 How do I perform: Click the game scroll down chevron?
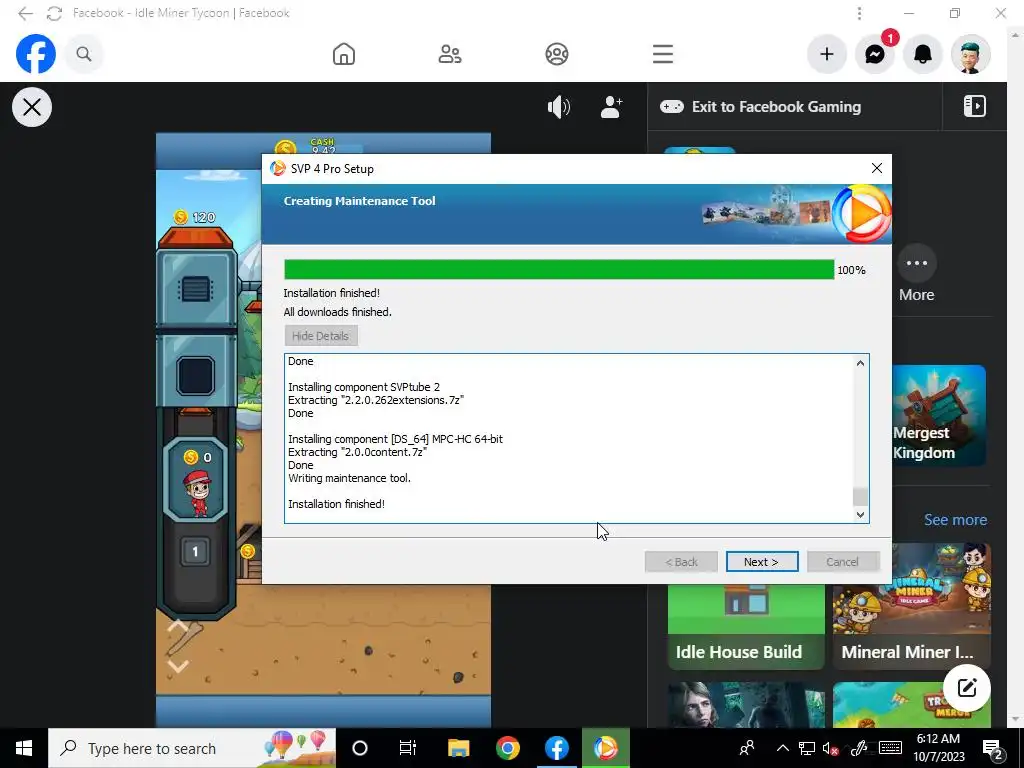[178, 665]
